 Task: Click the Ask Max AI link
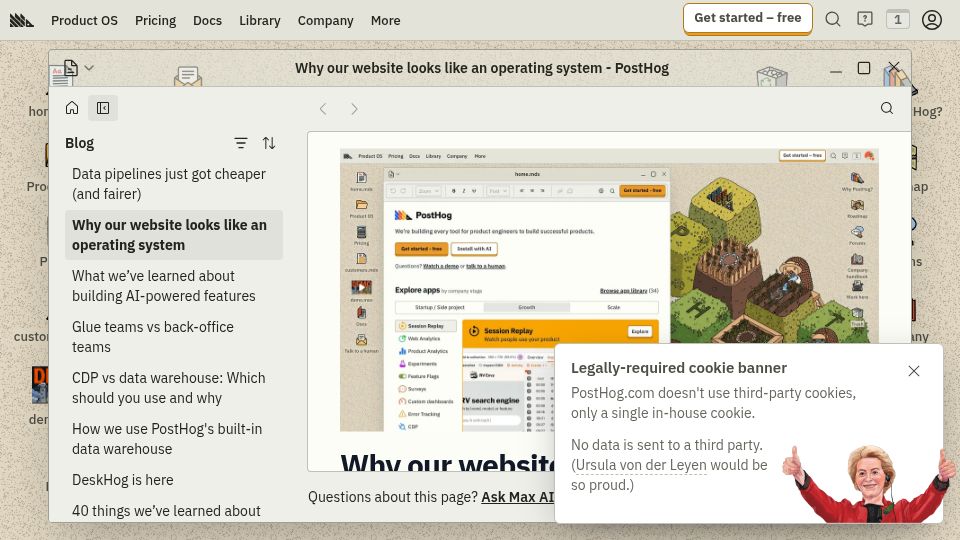pyautogui.click(x=517, y=497)
